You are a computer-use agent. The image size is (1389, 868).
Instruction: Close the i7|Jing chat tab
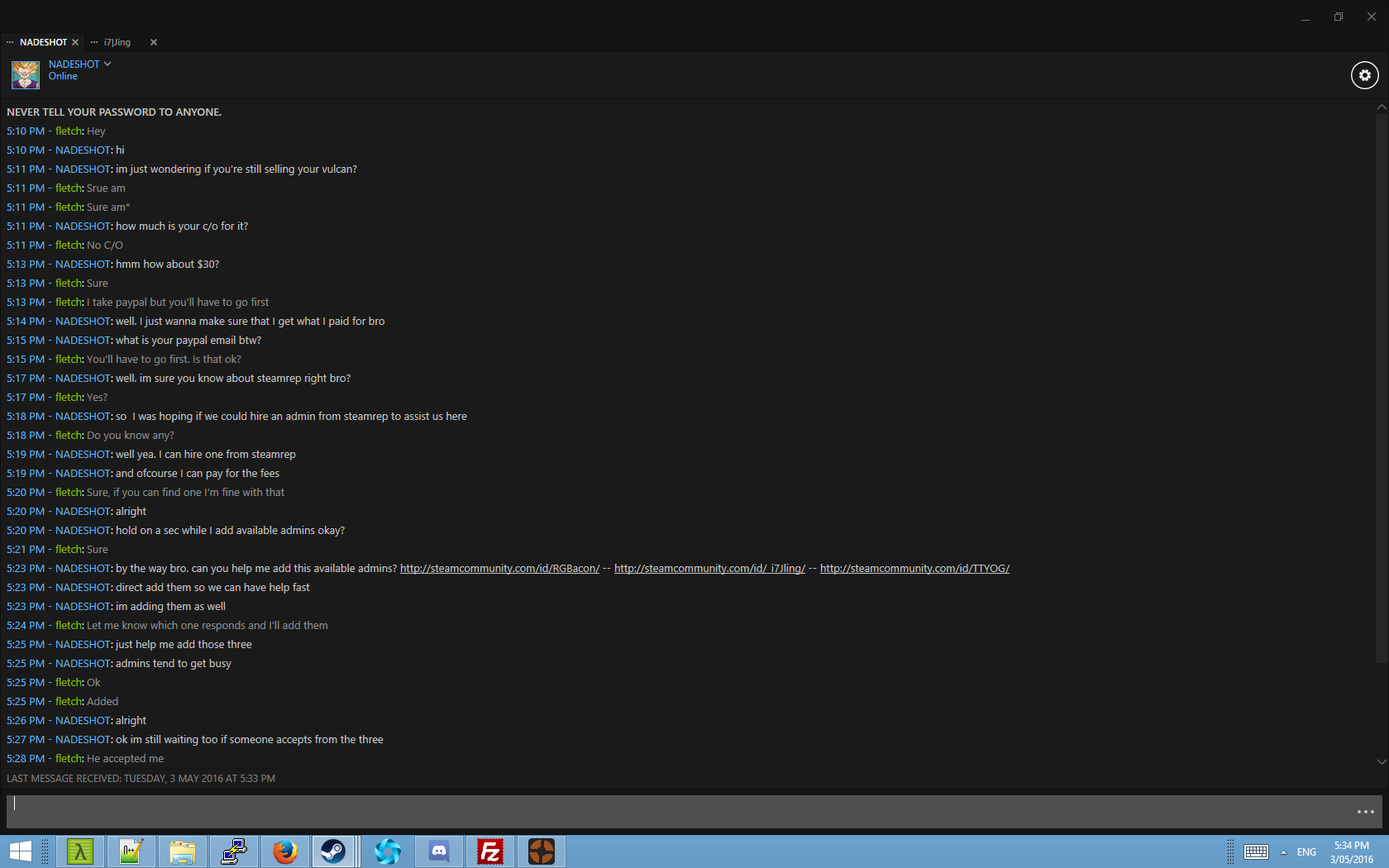pyautogui.click(x=153, y=42)
